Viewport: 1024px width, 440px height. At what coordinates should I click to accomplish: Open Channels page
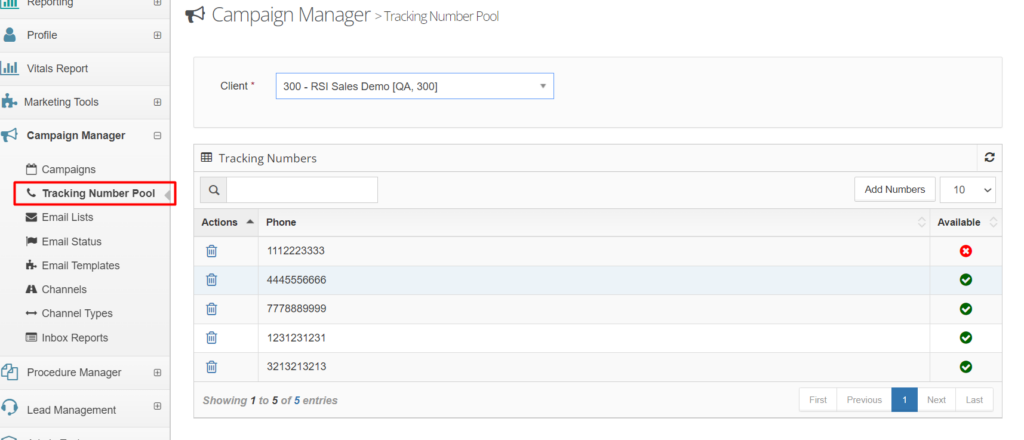[x=64, y=289]
